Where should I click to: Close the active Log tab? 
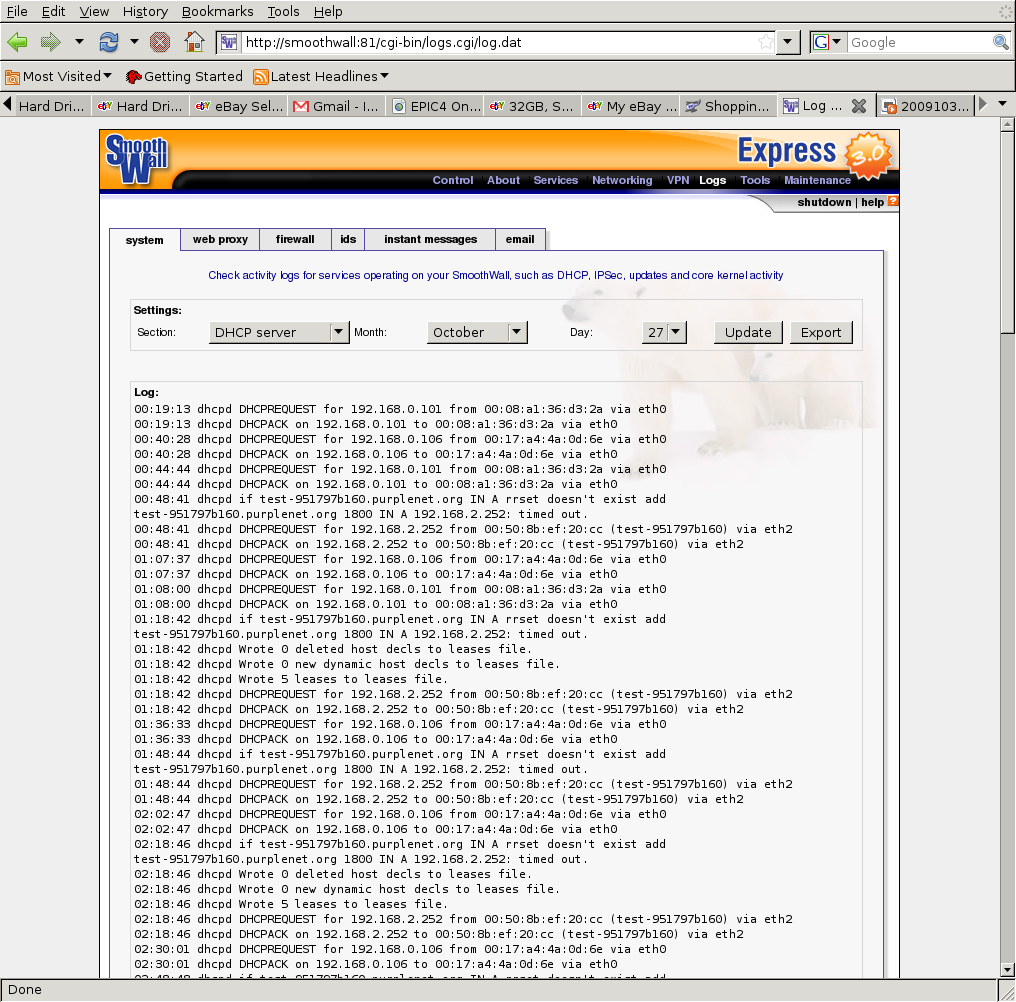(858, 106)
